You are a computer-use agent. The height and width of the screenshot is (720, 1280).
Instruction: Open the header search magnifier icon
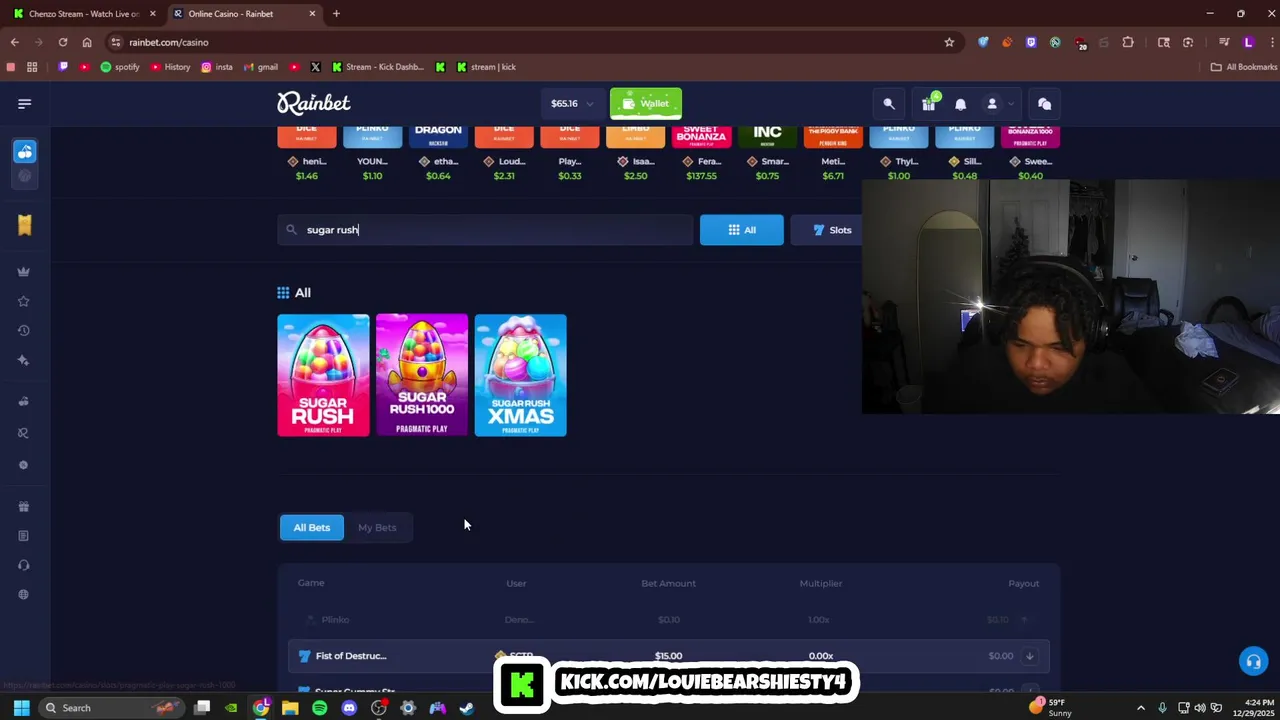click(889, 104)
